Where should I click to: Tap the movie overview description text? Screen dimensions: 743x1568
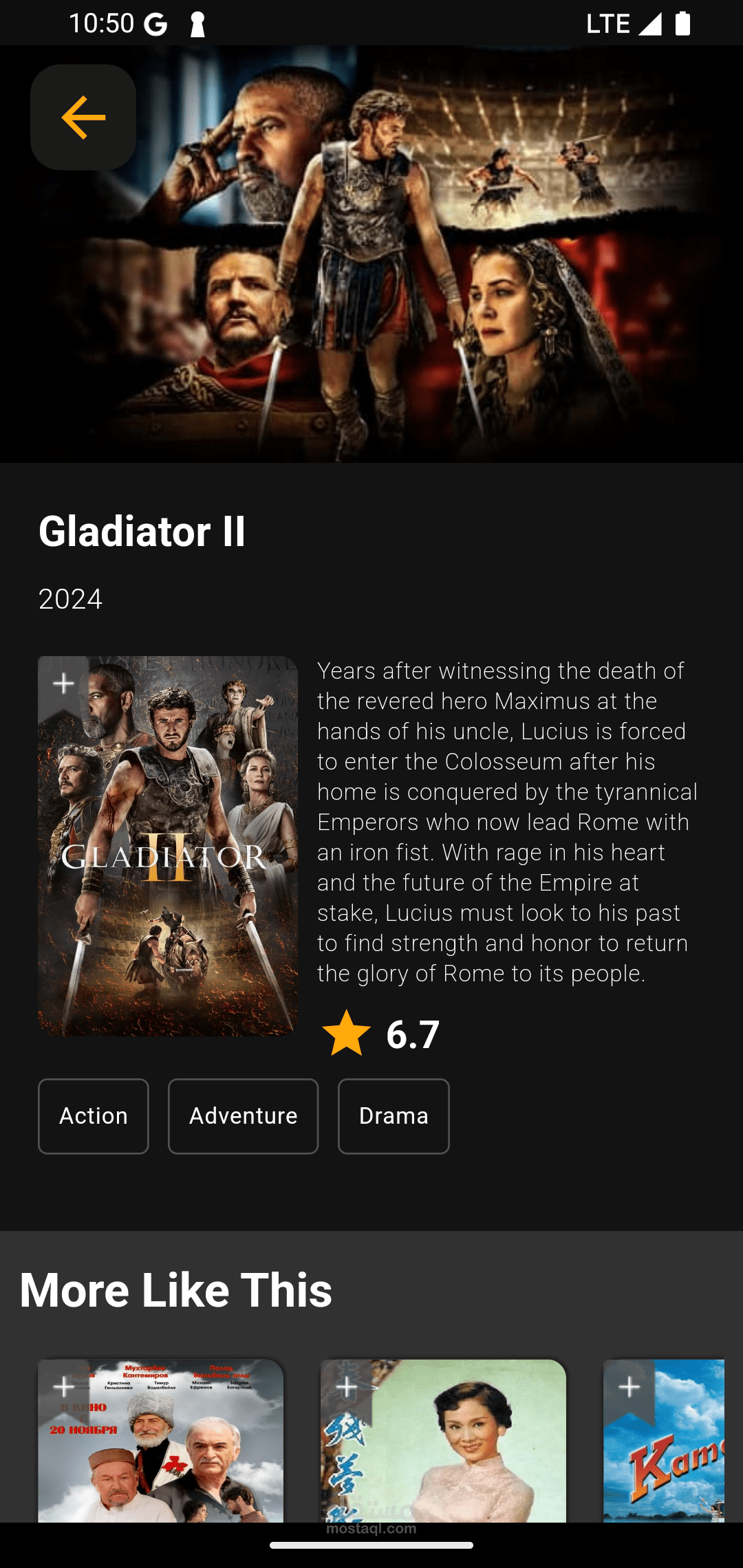(508, 822)
